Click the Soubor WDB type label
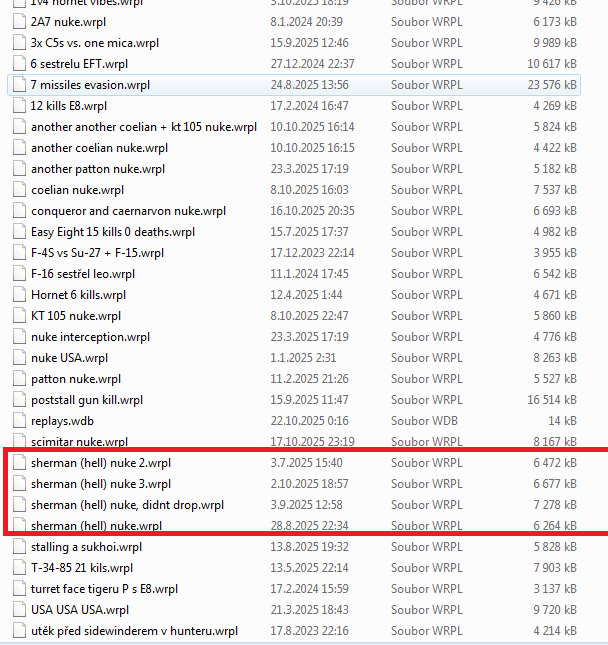Screen dimensions: 608x645 [x=427, y=421]
